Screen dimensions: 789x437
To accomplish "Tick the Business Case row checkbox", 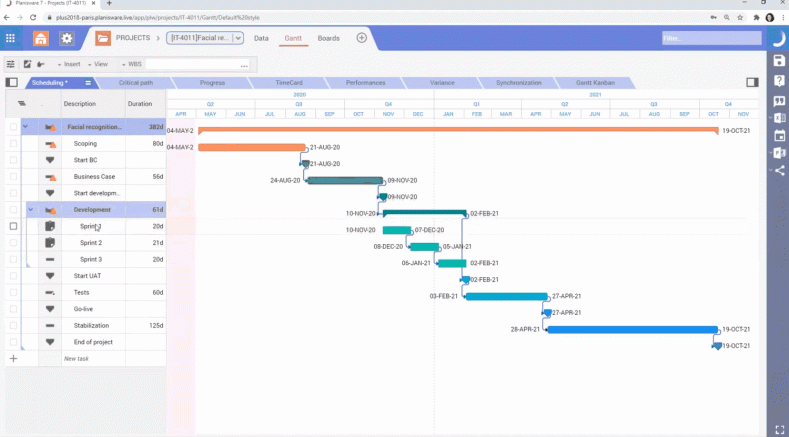I will tap(14, 177).
